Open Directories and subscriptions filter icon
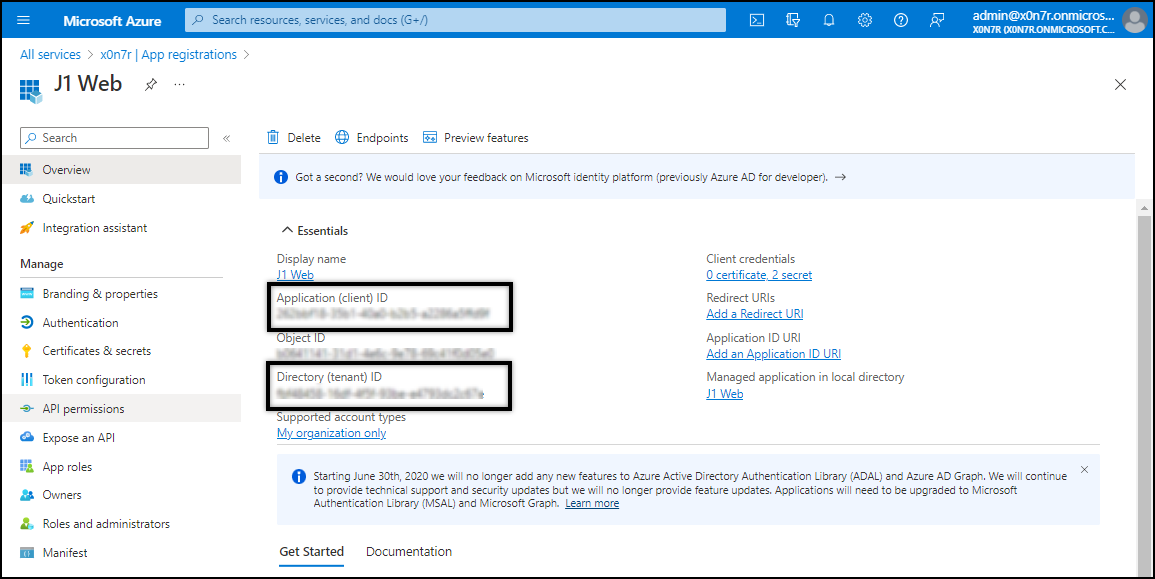1155x579 pixels. 793,21
